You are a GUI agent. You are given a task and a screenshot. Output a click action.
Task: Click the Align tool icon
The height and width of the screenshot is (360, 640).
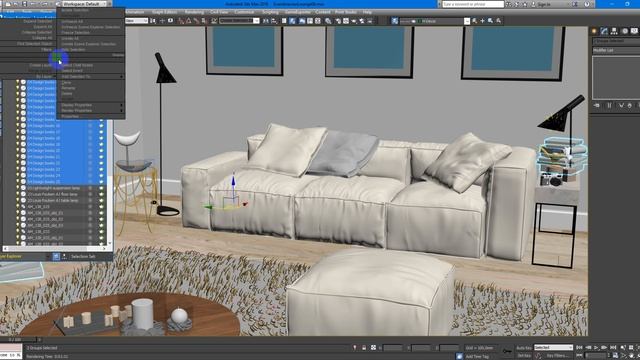(x=274, y=21)
